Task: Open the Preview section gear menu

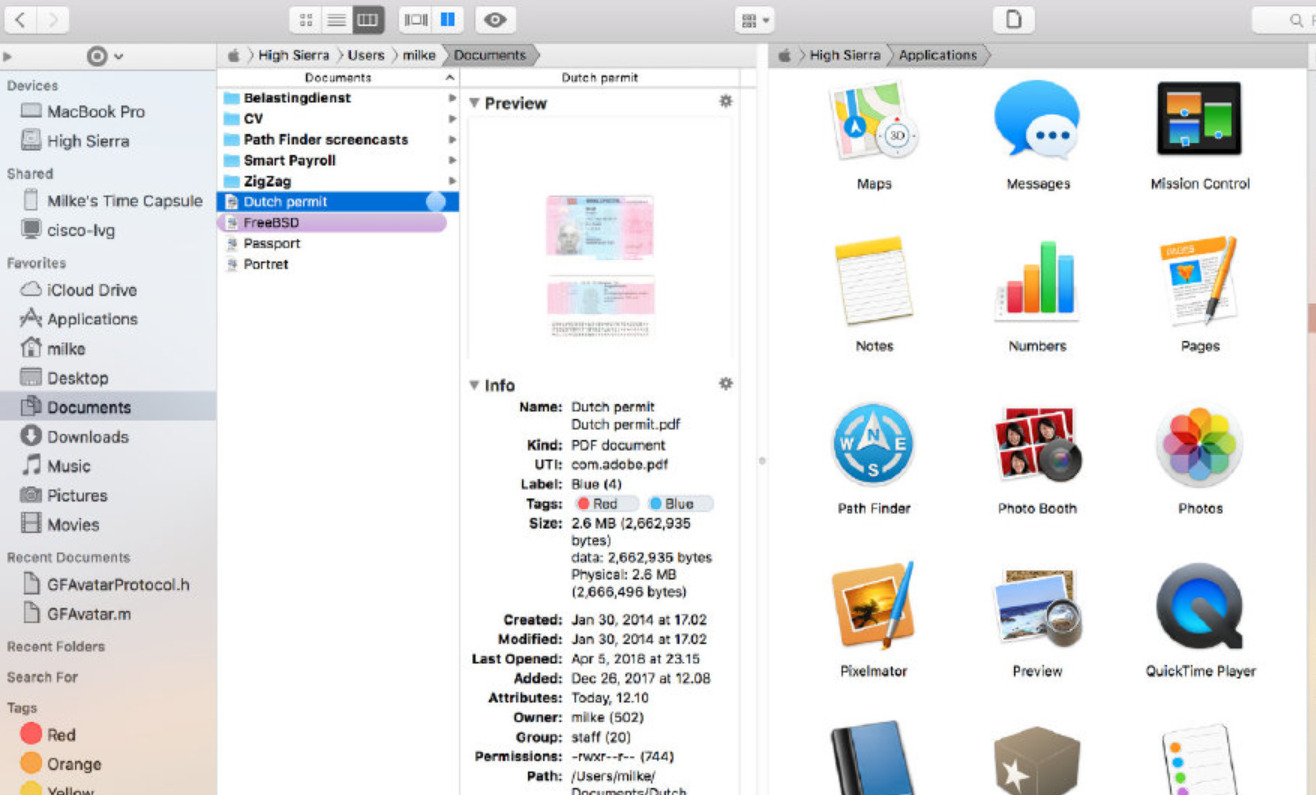Action: [726, 102]
